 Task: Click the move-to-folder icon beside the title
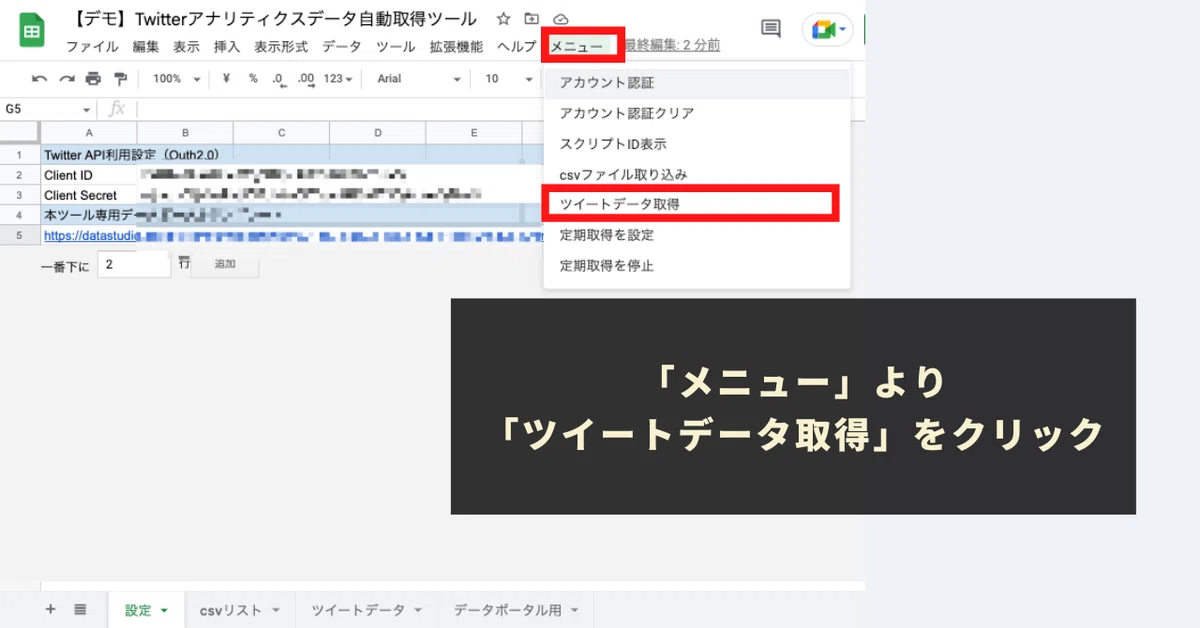pyautogui.click(x=532, y=19)
